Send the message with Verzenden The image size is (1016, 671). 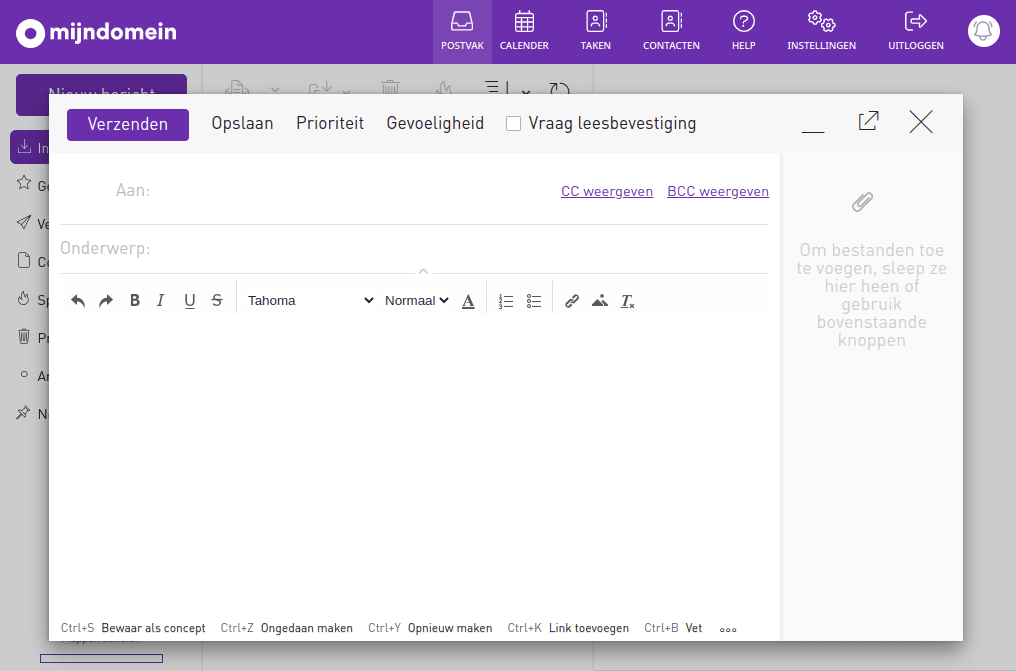[128, 124]
